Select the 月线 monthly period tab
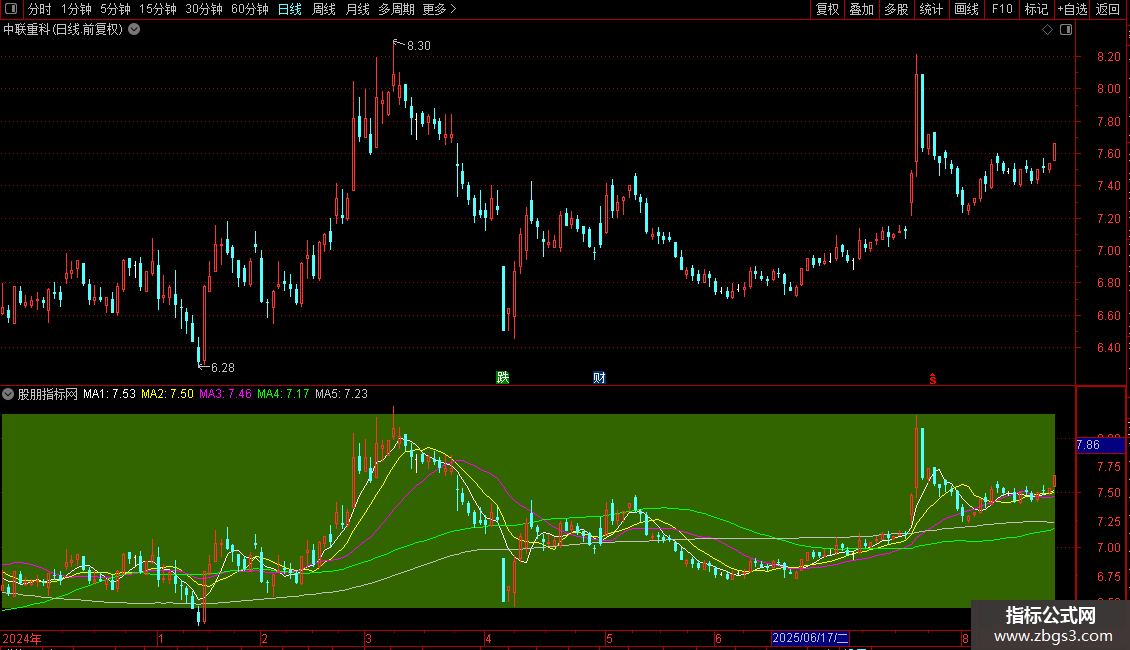 [357, 9]
